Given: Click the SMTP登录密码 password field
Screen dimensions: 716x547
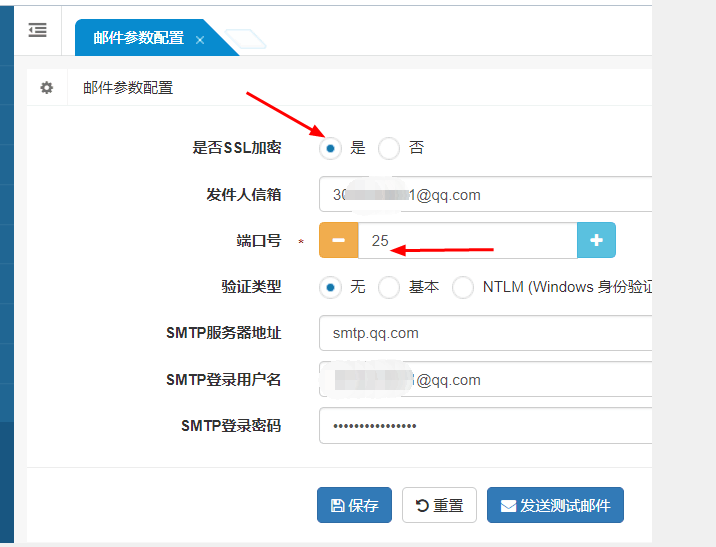Looking at the screenshot, I should click(x=485, y=426).
